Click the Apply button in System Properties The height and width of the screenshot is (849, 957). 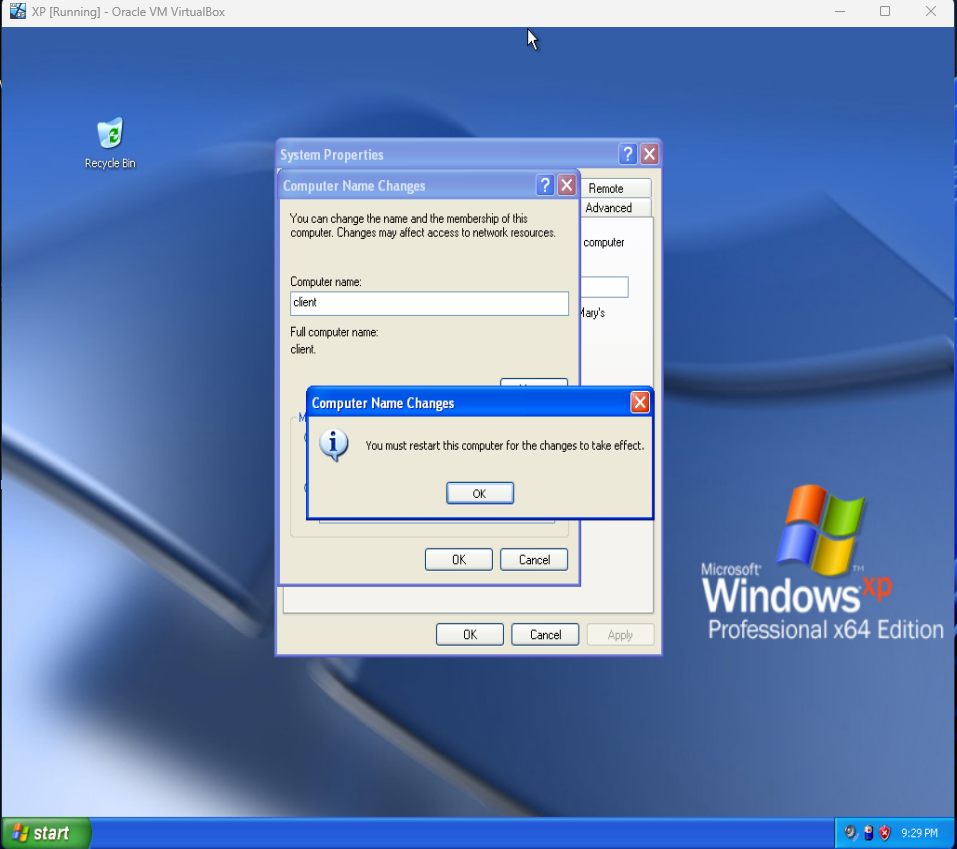(620, 635)
